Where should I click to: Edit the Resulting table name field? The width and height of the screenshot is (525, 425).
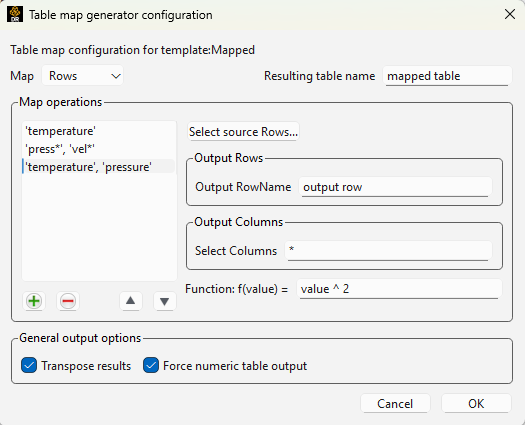pyautogui.click(x=447, y=76)
